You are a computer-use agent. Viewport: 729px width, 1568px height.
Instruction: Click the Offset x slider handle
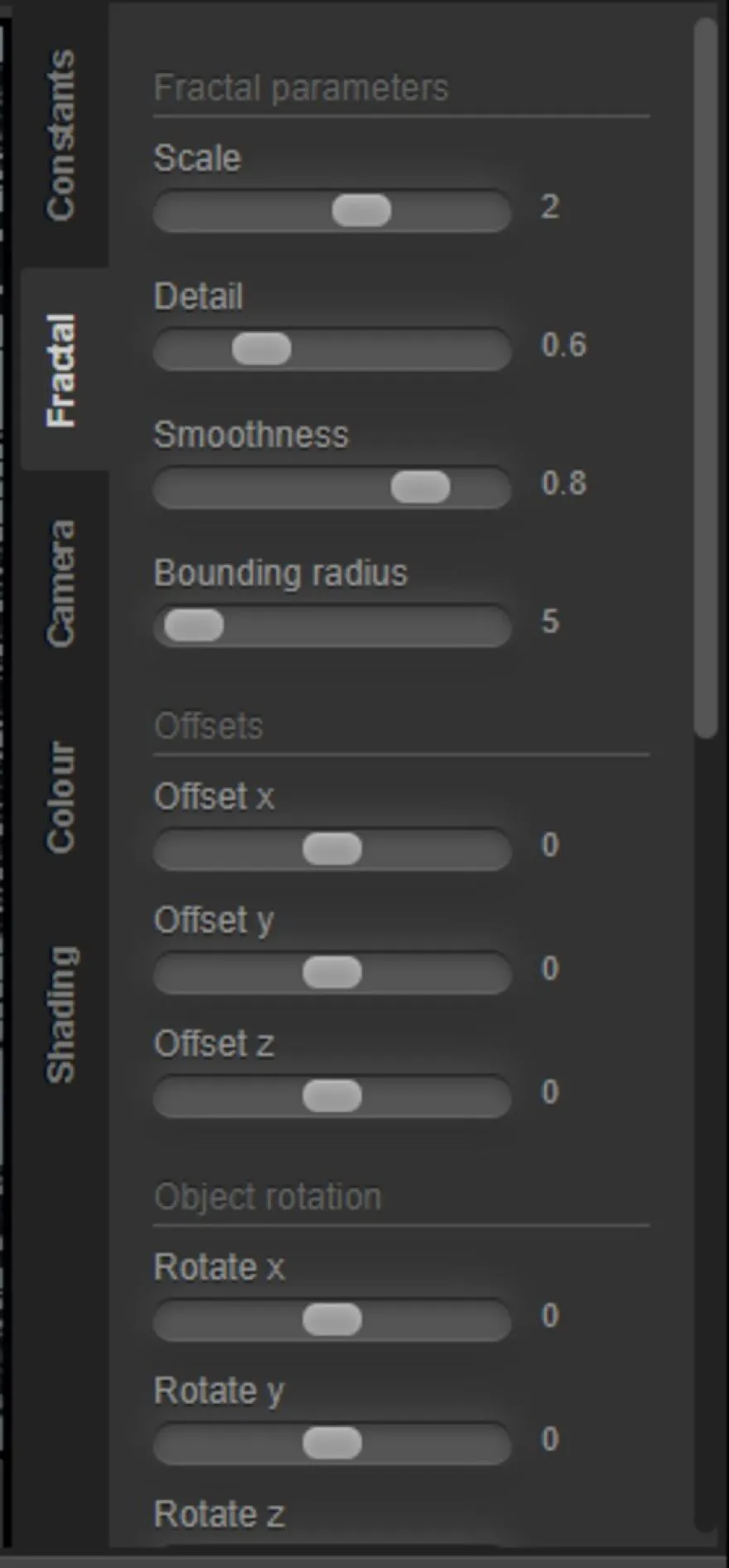pyautogui.click(x=332, y=849)
